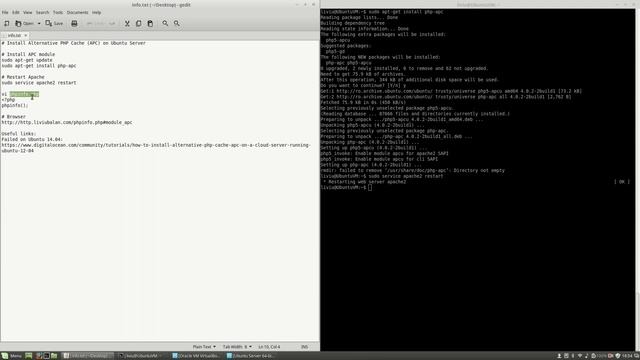The height and width of the screenshot is (360, 640).
Task: Click the shield update icon in system tray
Action: pyautogui.click(x=618, y=356)
